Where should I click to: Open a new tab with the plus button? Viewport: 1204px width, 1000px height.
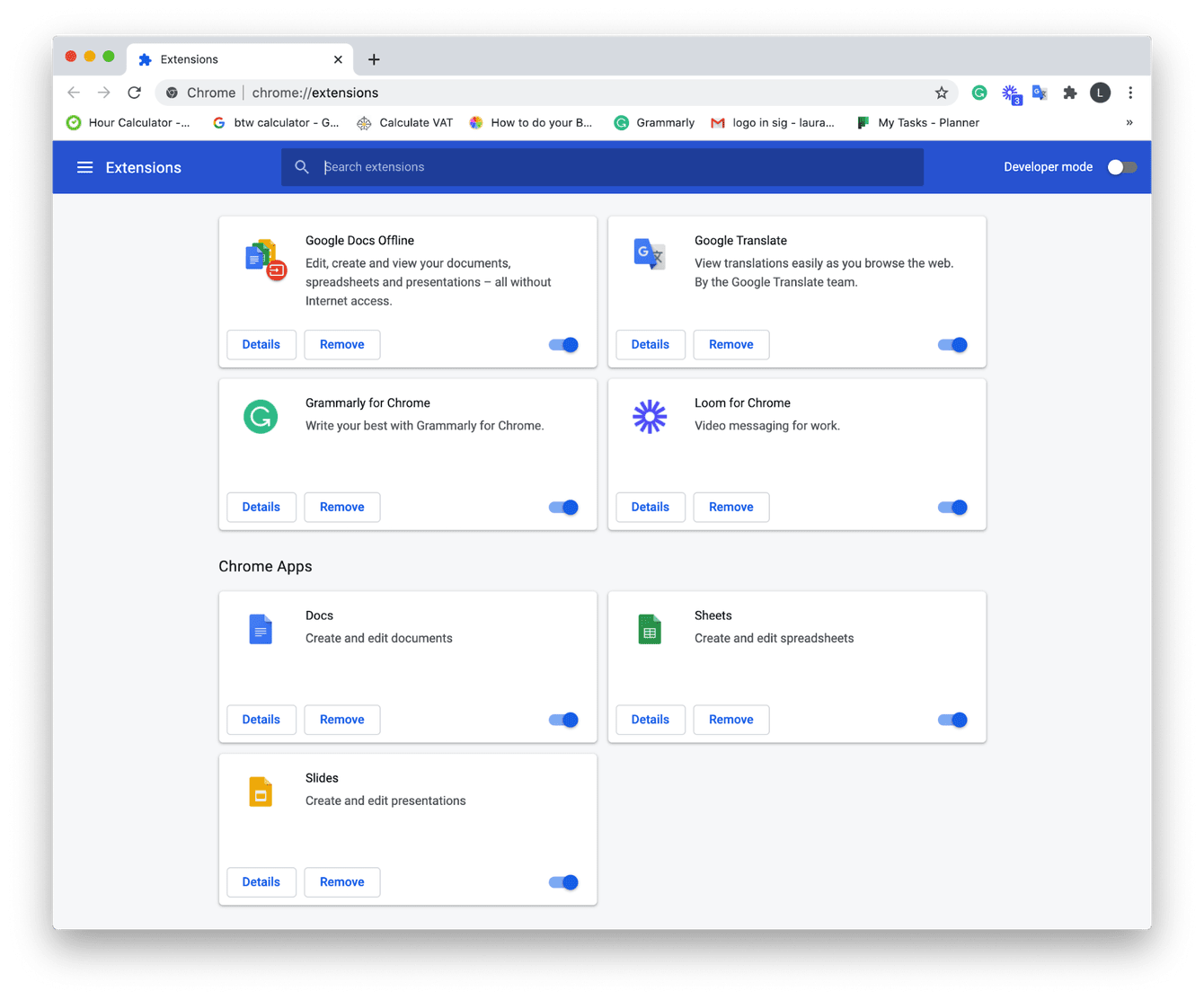click(x=374, y=59)
